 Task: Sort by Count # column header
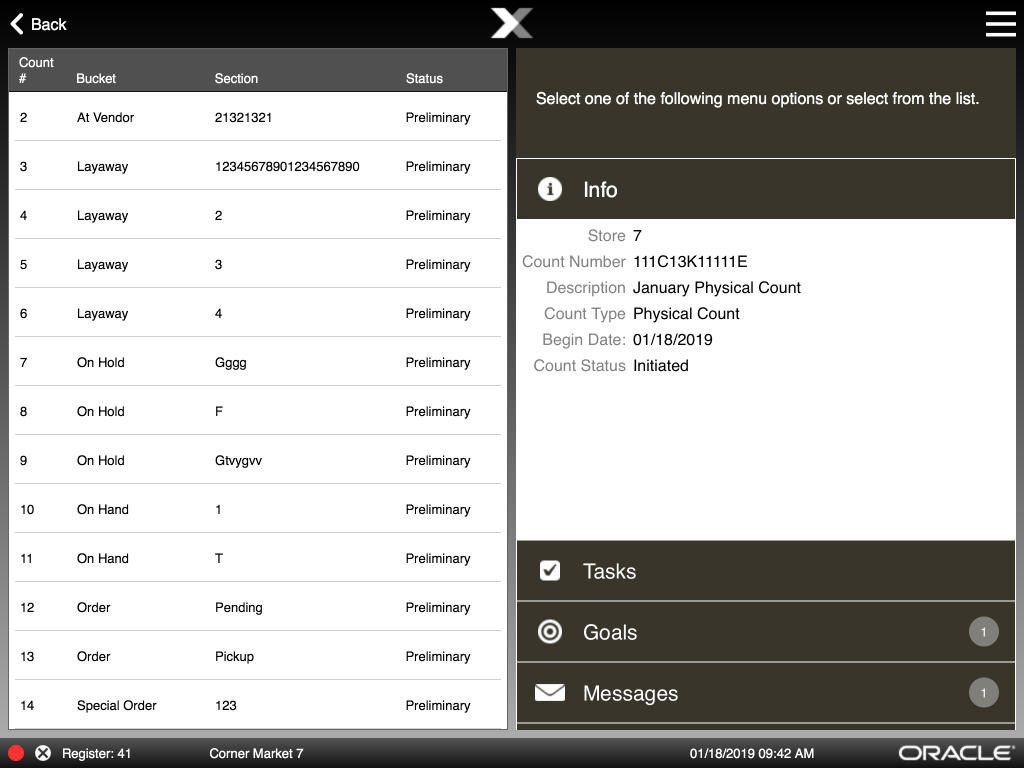click(x=36, y=70)
